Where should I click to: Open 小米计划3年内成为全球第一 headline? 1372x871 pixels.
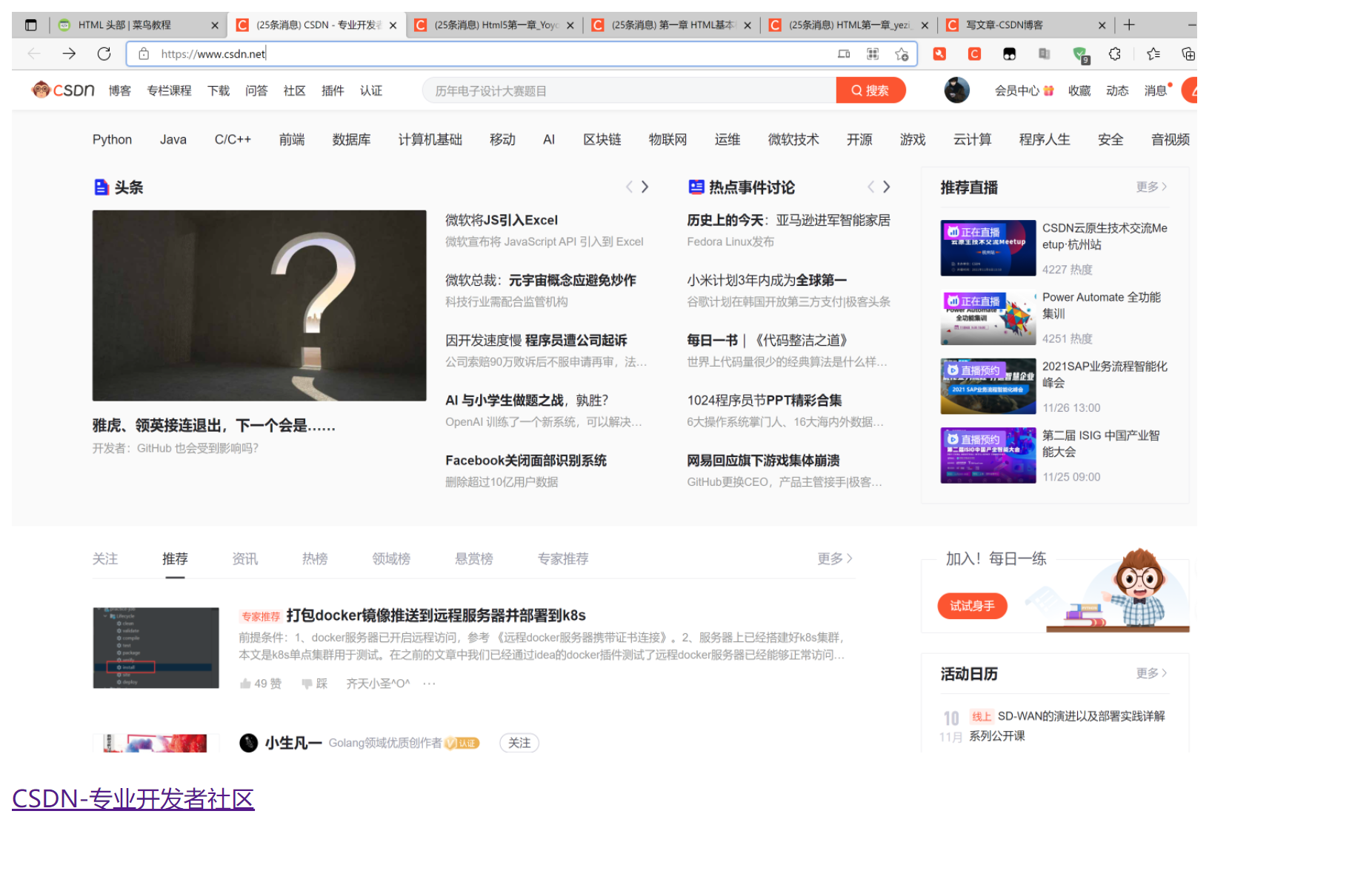point(767,280)
